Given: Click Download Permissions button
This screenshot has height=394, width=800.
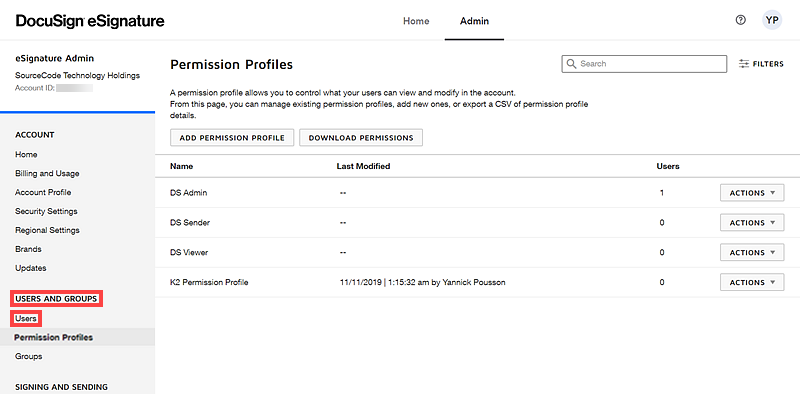Looking at the screenshot, I should pos(361,138).
